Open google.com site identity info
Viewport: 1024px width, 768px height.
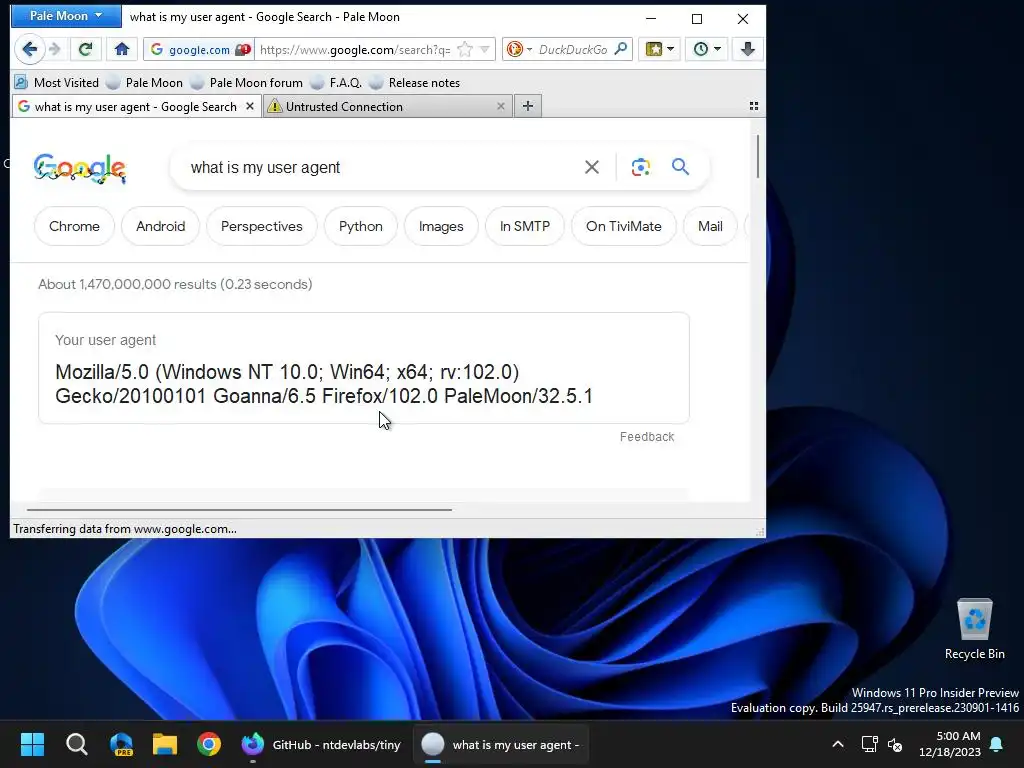(x=199, y=50)
